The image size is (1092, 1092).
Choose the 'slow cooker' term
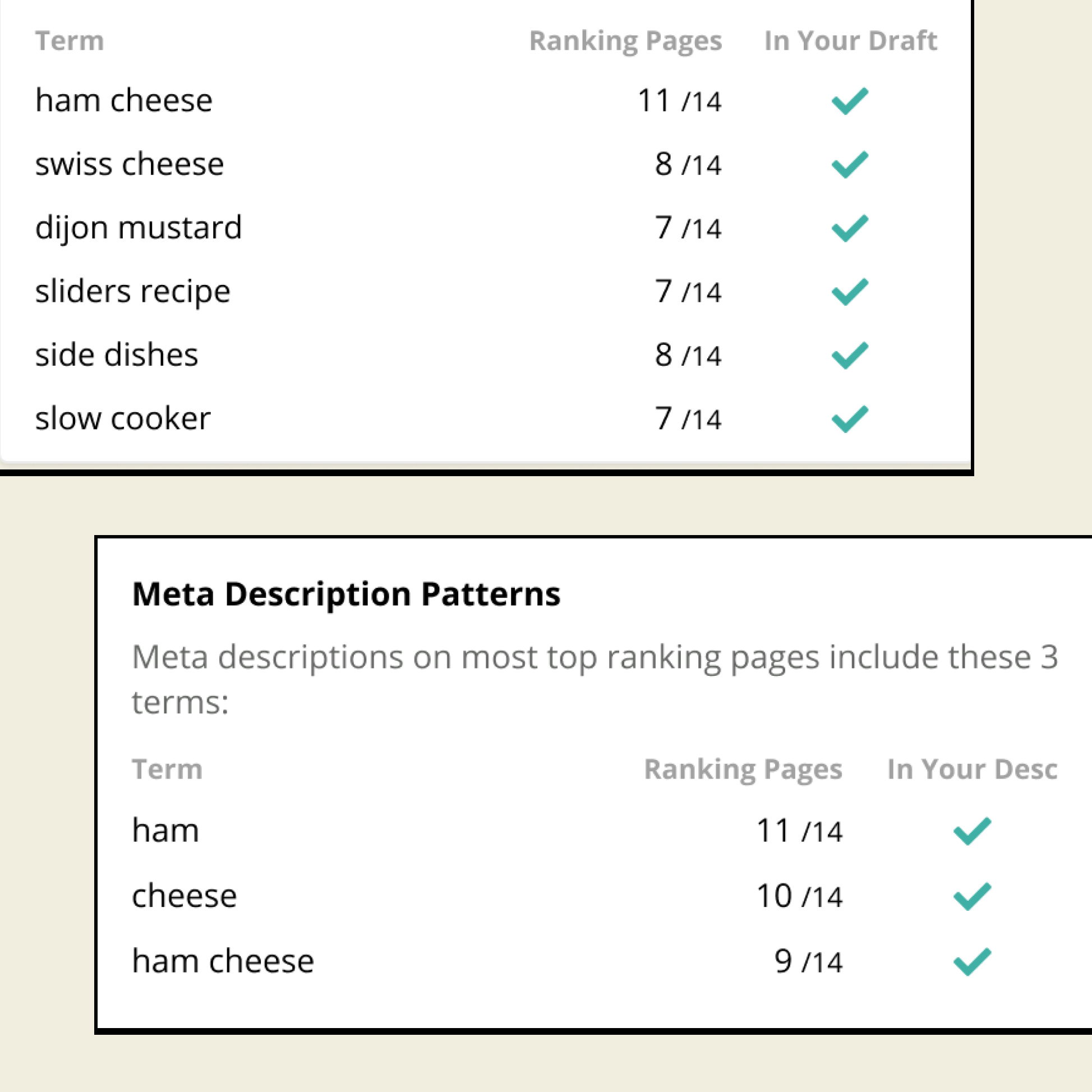[123, 419]
